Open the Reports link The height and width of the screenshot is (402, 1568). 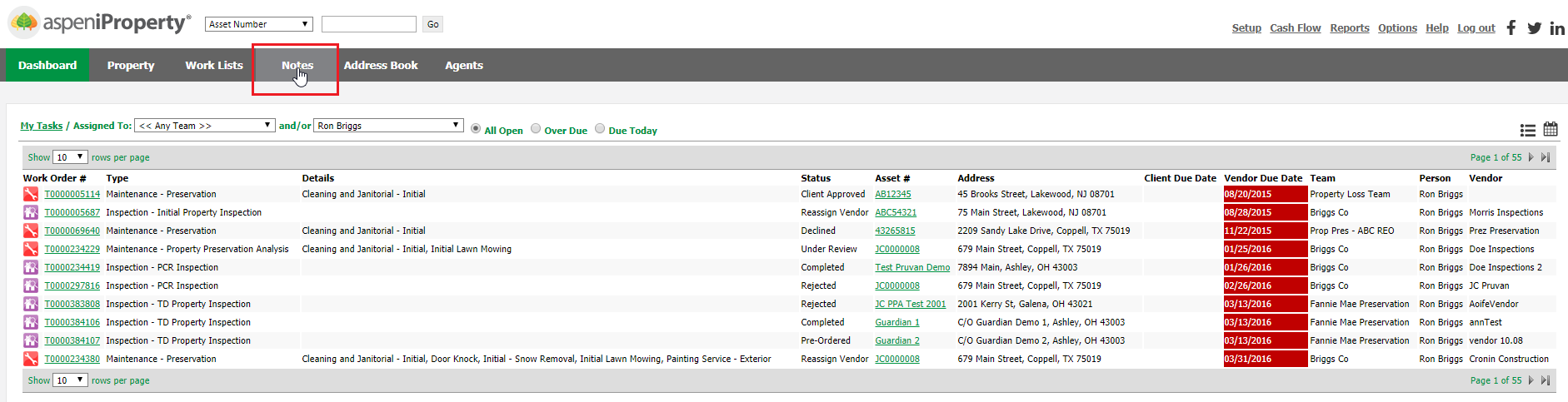click(x=1350, y=28)
